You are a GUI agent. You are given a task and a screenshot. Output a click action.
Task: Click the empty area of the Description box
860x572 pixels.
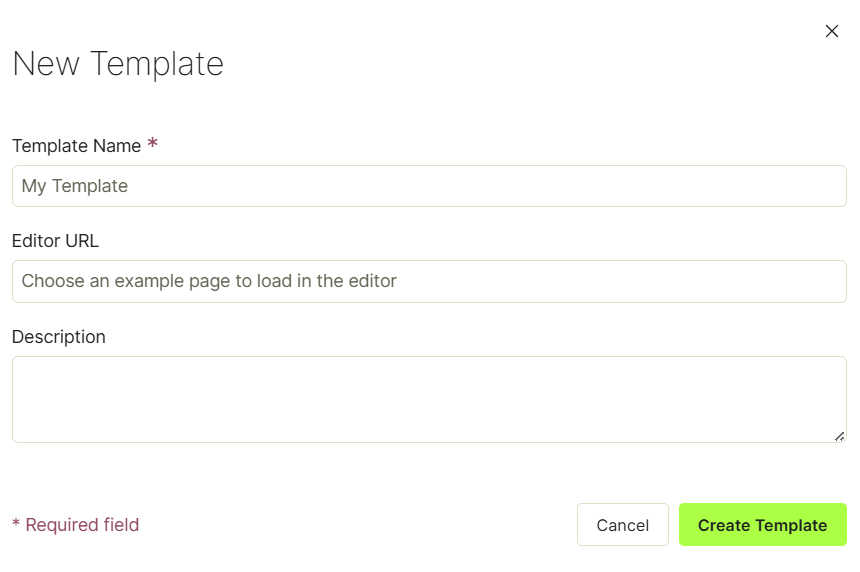(x=429, y=399)
